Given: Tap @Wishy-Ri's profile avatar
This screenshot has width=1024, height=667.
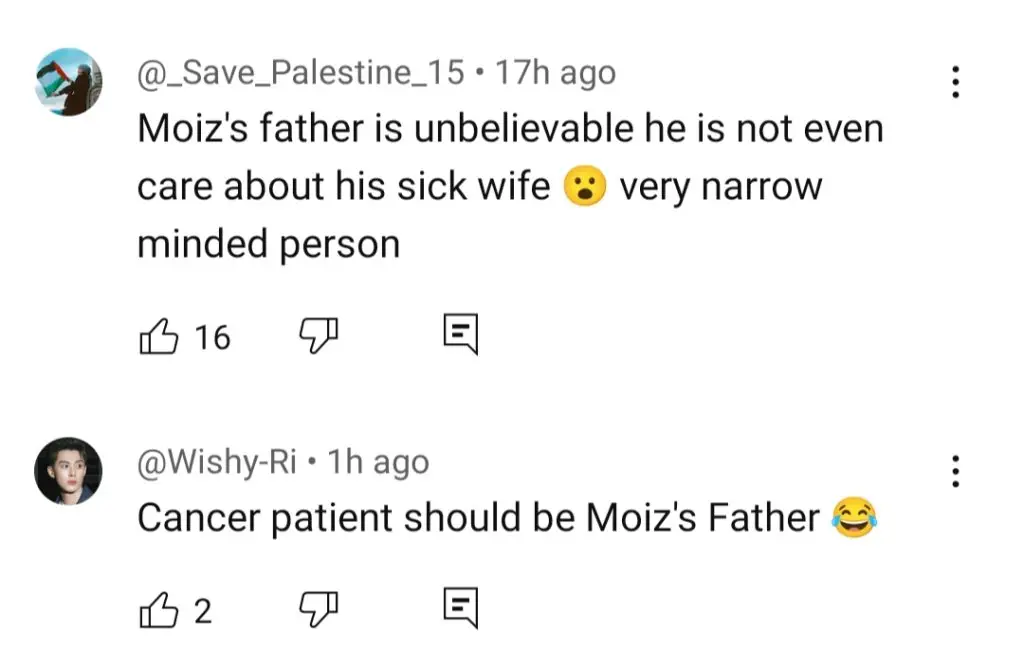Looking at the screenshot, I should click(x=69, y=470).
